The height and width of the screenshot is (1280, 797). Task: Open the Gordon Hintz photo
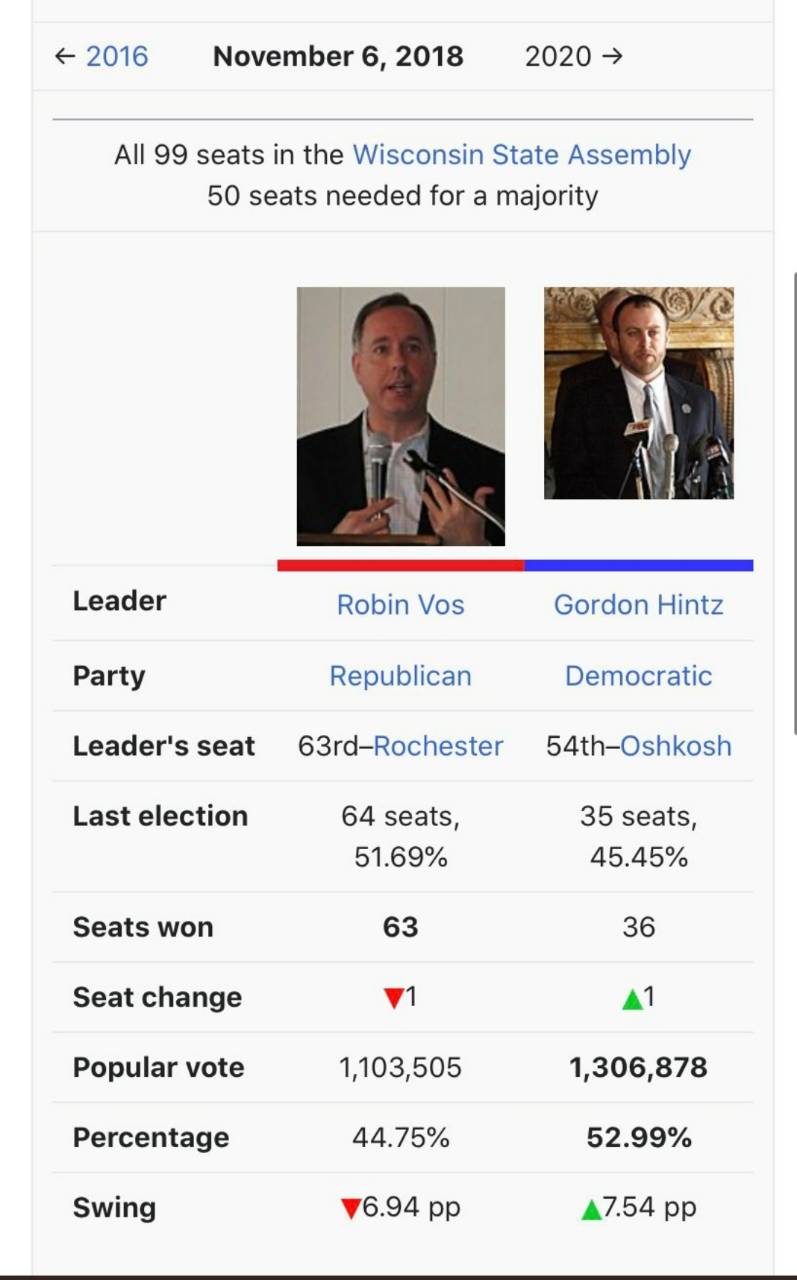639,393
